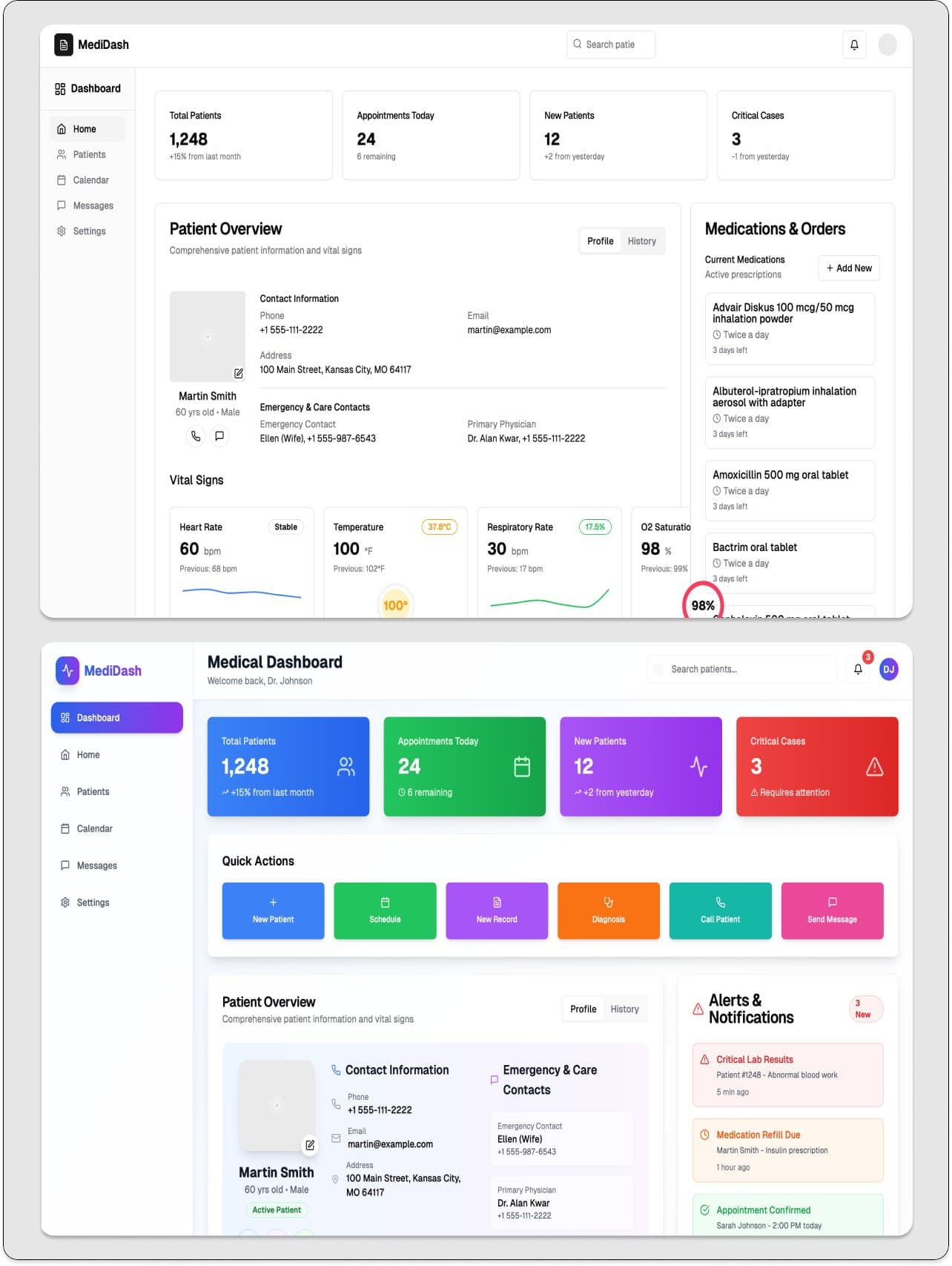Image resolution: width=952 pixels, height=1266 pixels.
Task: Click the check icon on Appointment Confirmed alert
Action: (704, 1210)
